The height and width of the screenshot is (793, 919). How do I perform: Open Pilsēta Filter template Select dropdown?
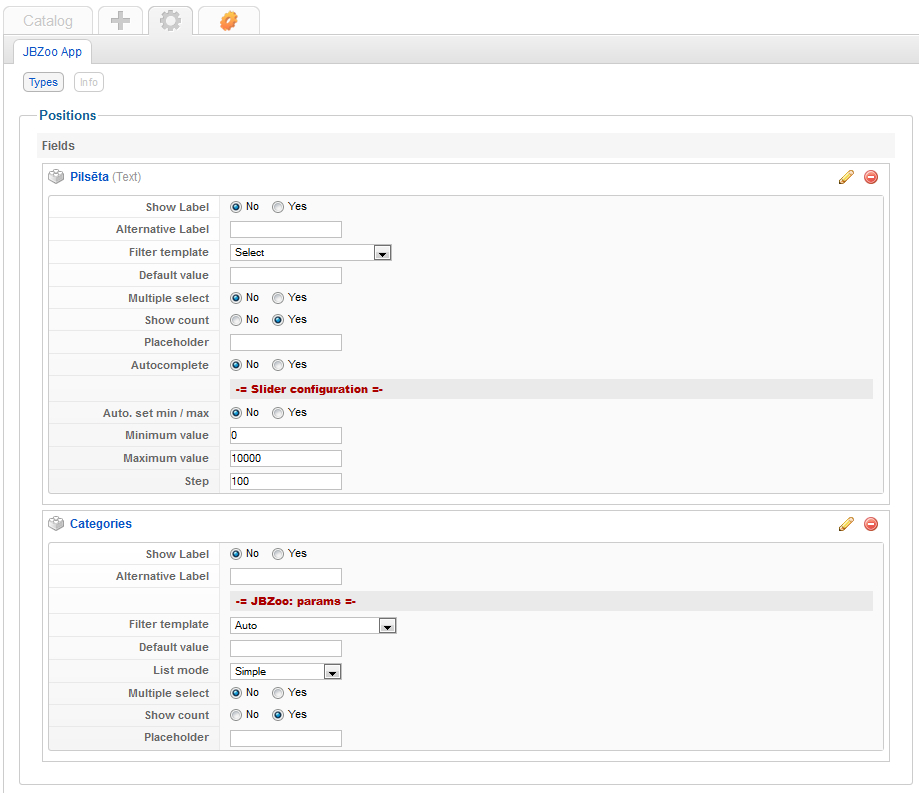coord(310,253)
